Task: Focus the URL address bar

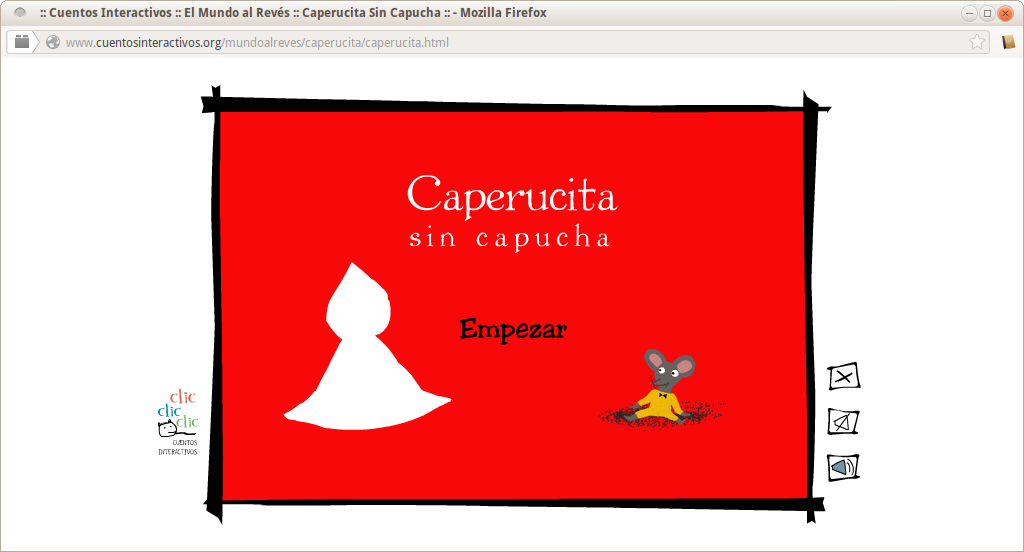Action: [x=500, y=42]
